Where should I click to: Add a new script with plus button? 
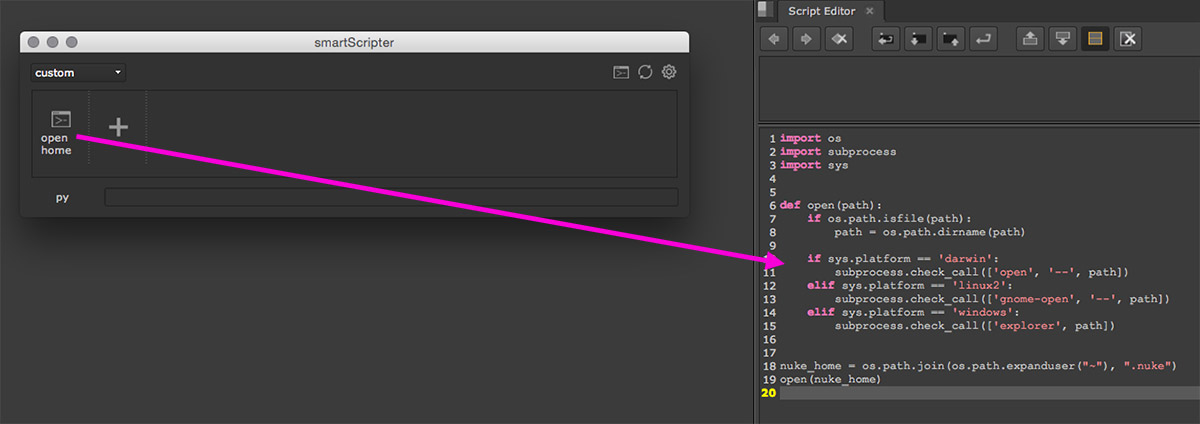tap(118, 127)
